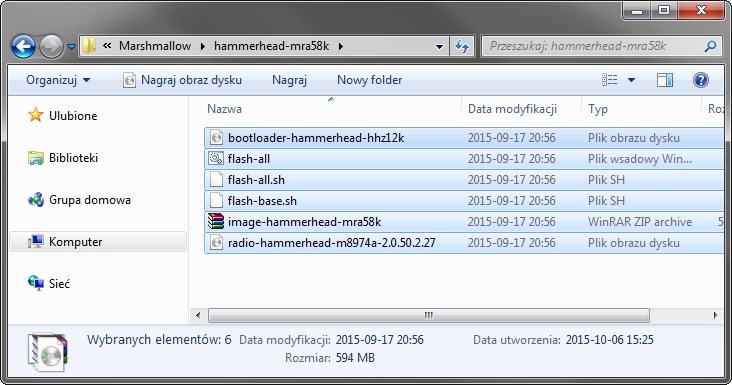The height and width of the screenshot is (385, 732).
Task: Click Data modyfikacji value in details pane
Action: pos(380,340)
